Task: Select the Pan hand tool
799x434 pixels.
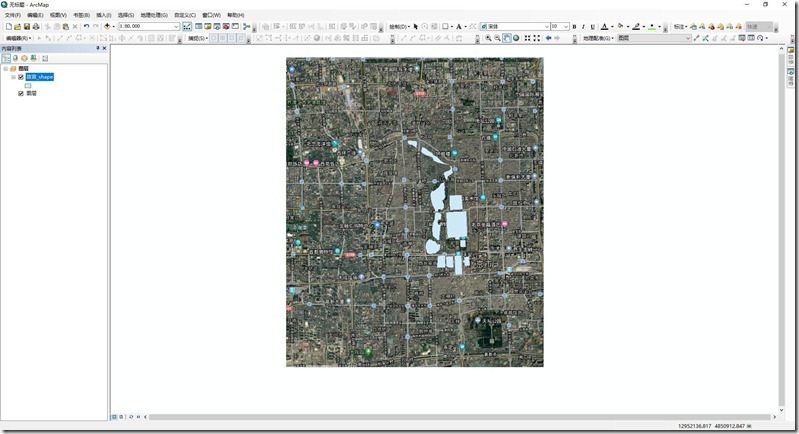Action: tap(506, 38)
